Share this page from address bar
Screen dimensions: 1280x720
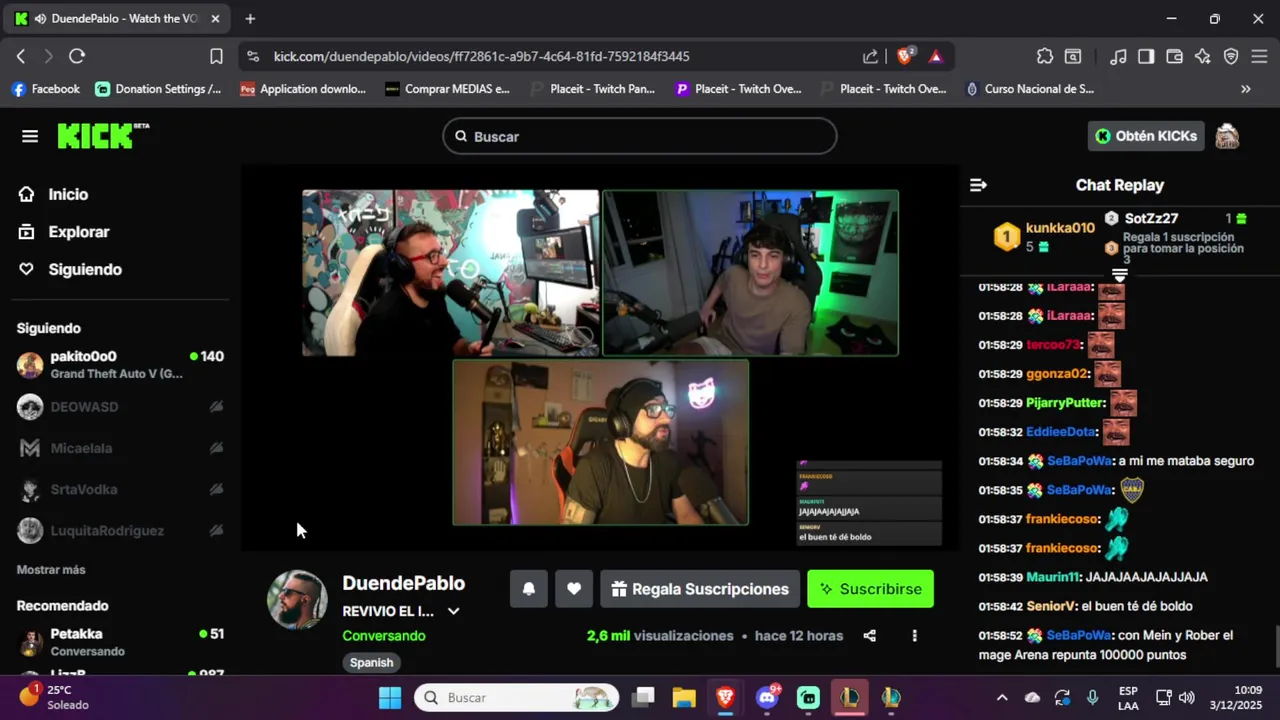(x=870, y=56)
